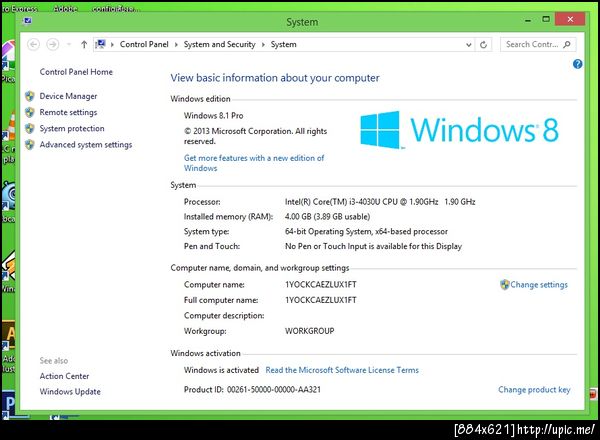Screen dimensions: 600x440
Task: Open Control Panel Home
Action: [76, 72]
